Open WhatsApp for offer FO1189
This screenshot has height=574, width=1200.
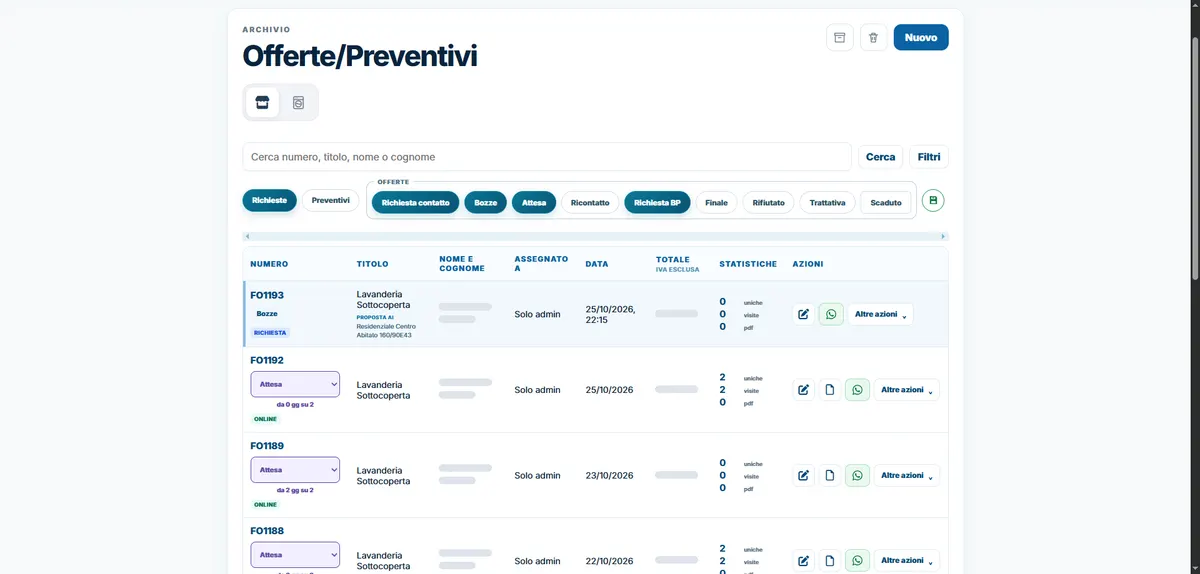pos(857,475)
